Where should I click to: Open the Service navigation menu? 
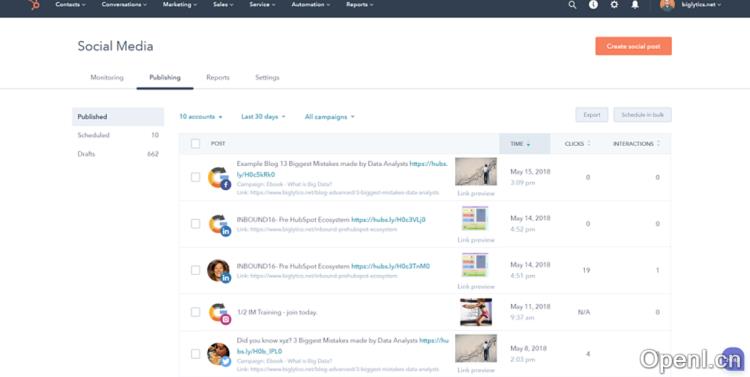pyautogui.click(x=263, y=5)
